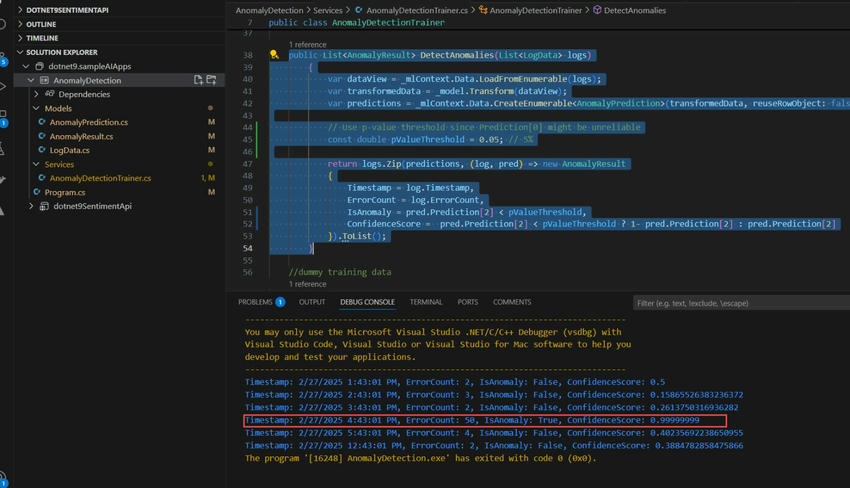Open AnomalyPrediction.cs from Models folder

(88, 122)
